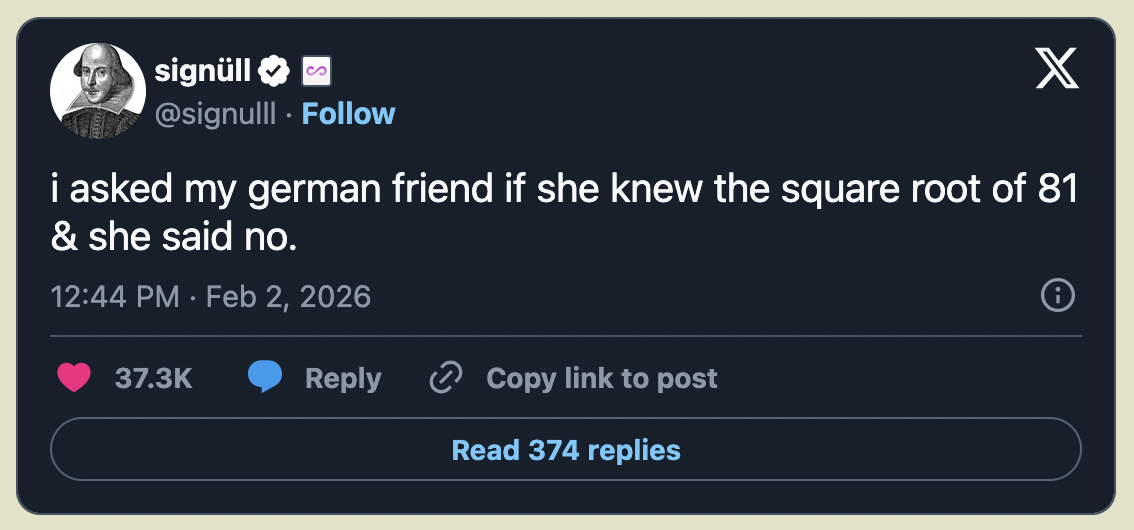Select Copy link to post text

602,378
